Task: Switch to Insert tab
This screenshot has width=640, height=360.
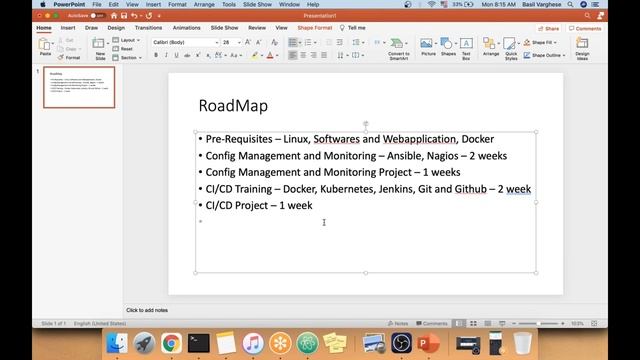Action: (68, 28)
